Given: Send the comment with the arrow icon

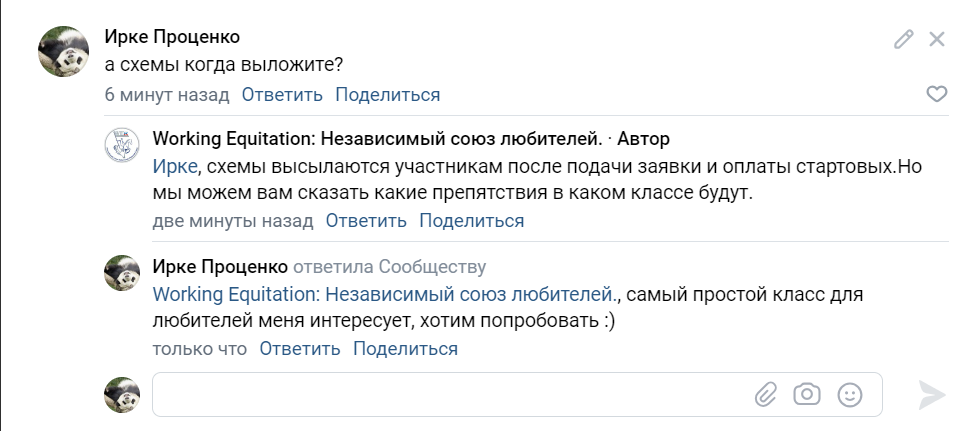Looking at the screenshot, I should click(932, 394).
